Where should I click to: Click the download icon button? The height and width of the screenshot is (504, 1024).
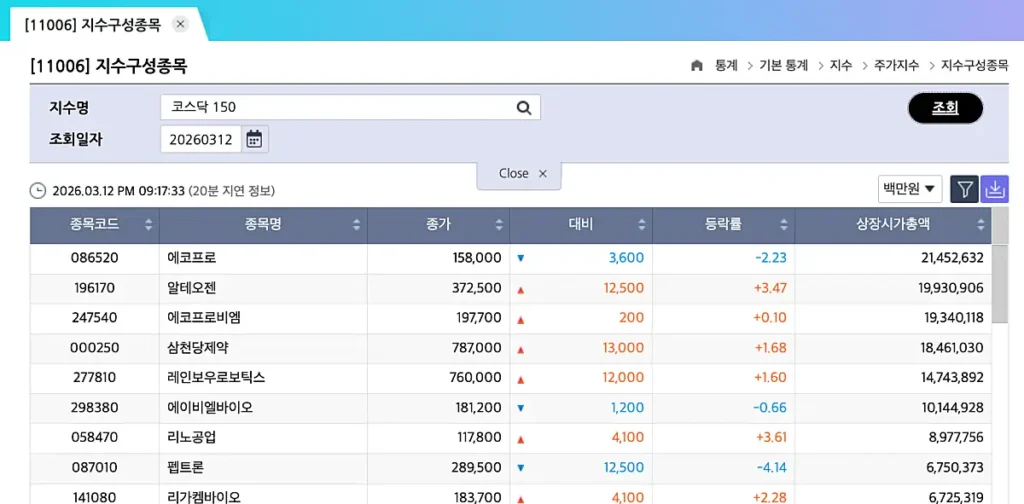994,189
